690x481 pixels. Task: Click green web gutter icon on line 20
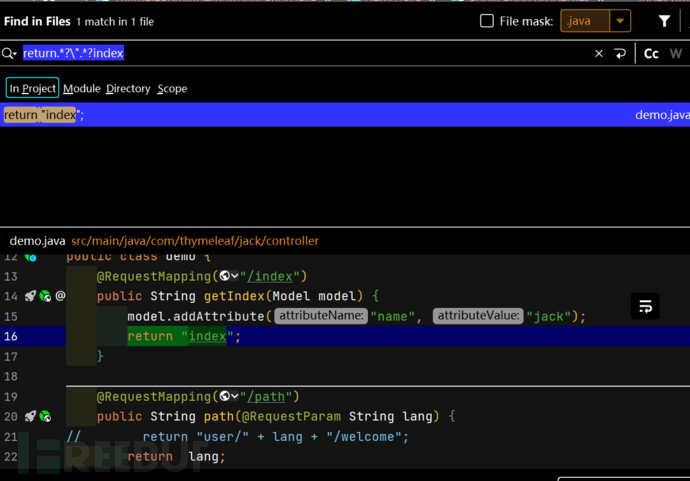pos(45,416)
